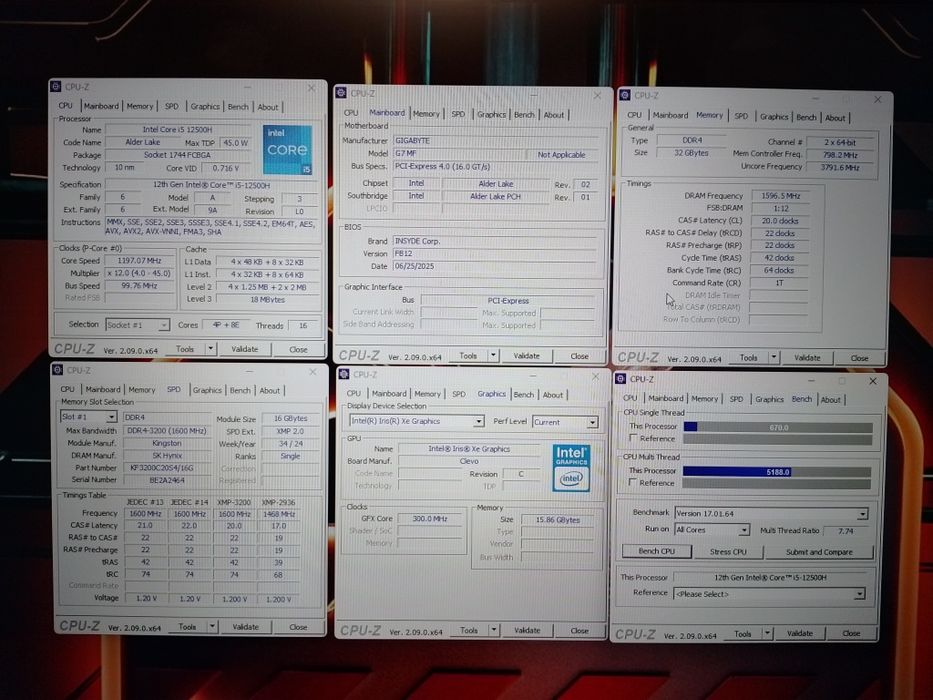The width and height of the screenshot is (933, 700).
Task: Open the Socket #1 selection dropdown
Action: [x=137, y=325]
